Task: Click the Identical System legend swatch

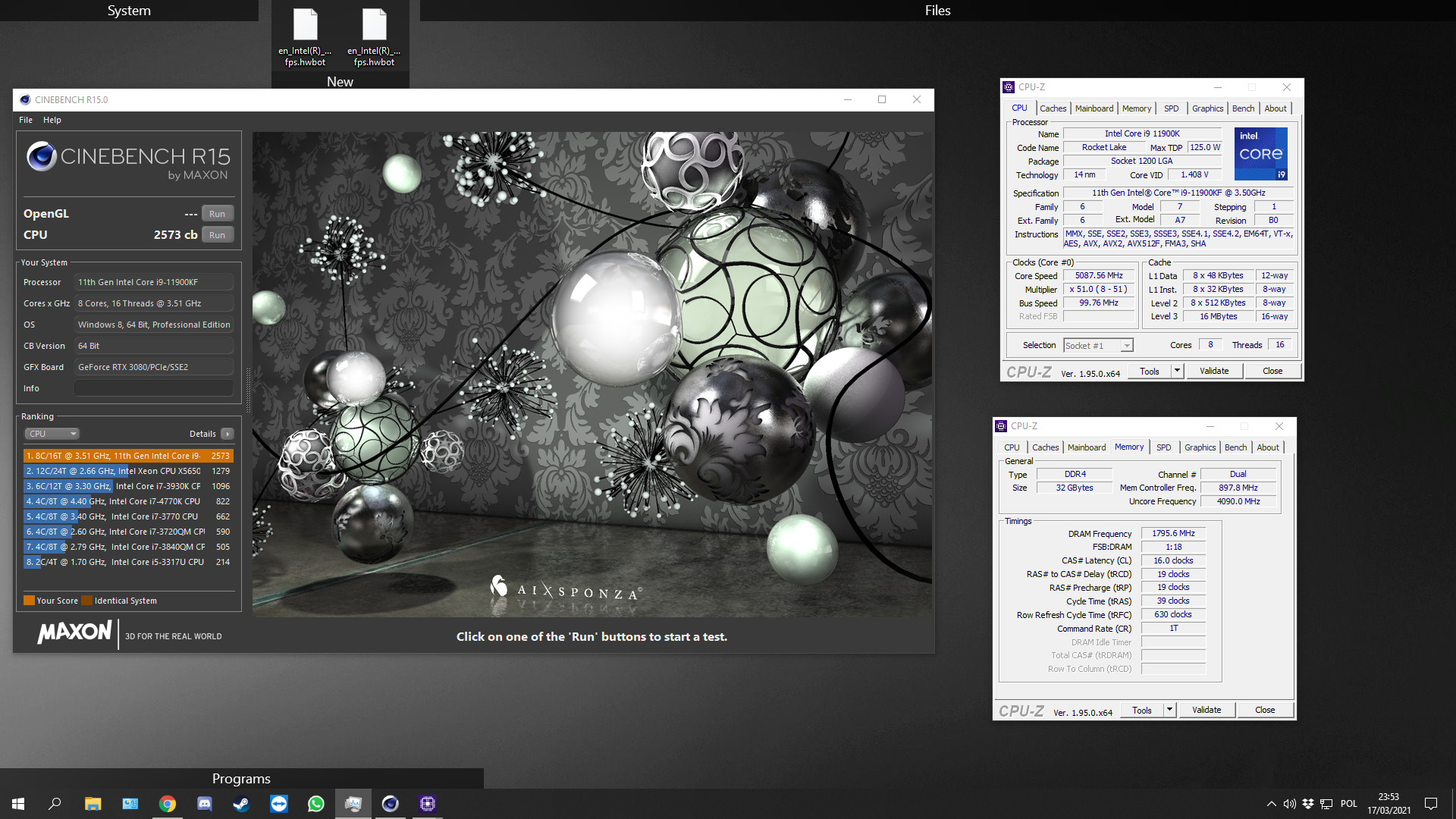Action: click(87, 601)
